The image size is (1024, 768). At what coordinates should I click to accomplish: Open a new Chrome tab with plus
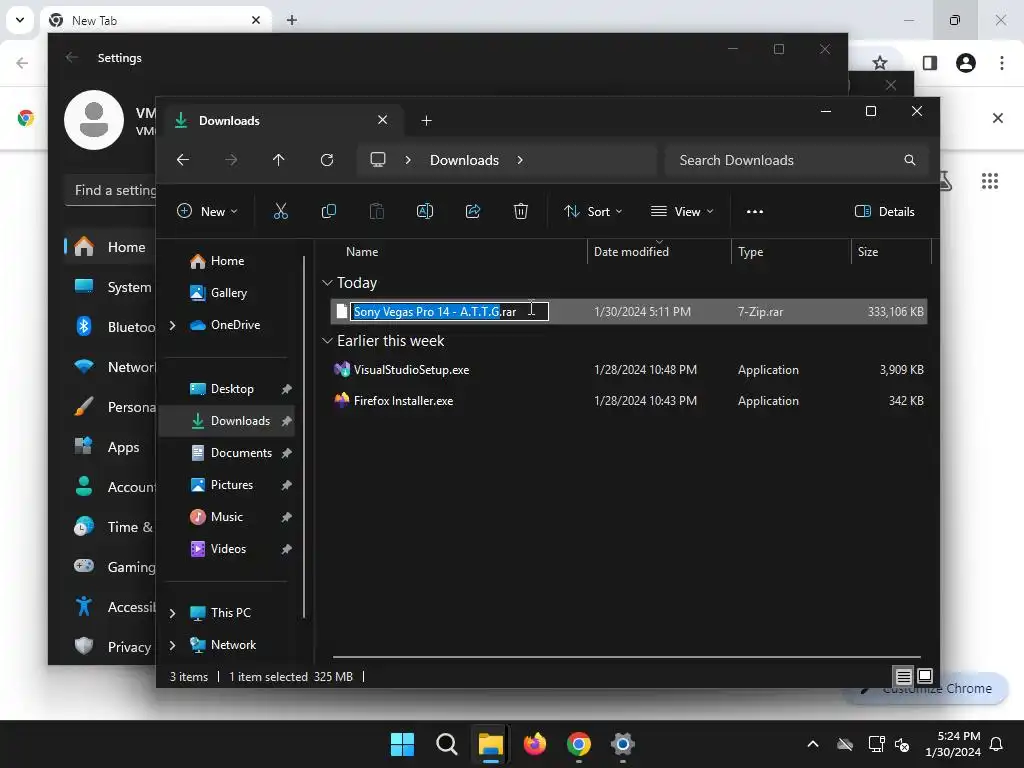[x=292, y=20]
